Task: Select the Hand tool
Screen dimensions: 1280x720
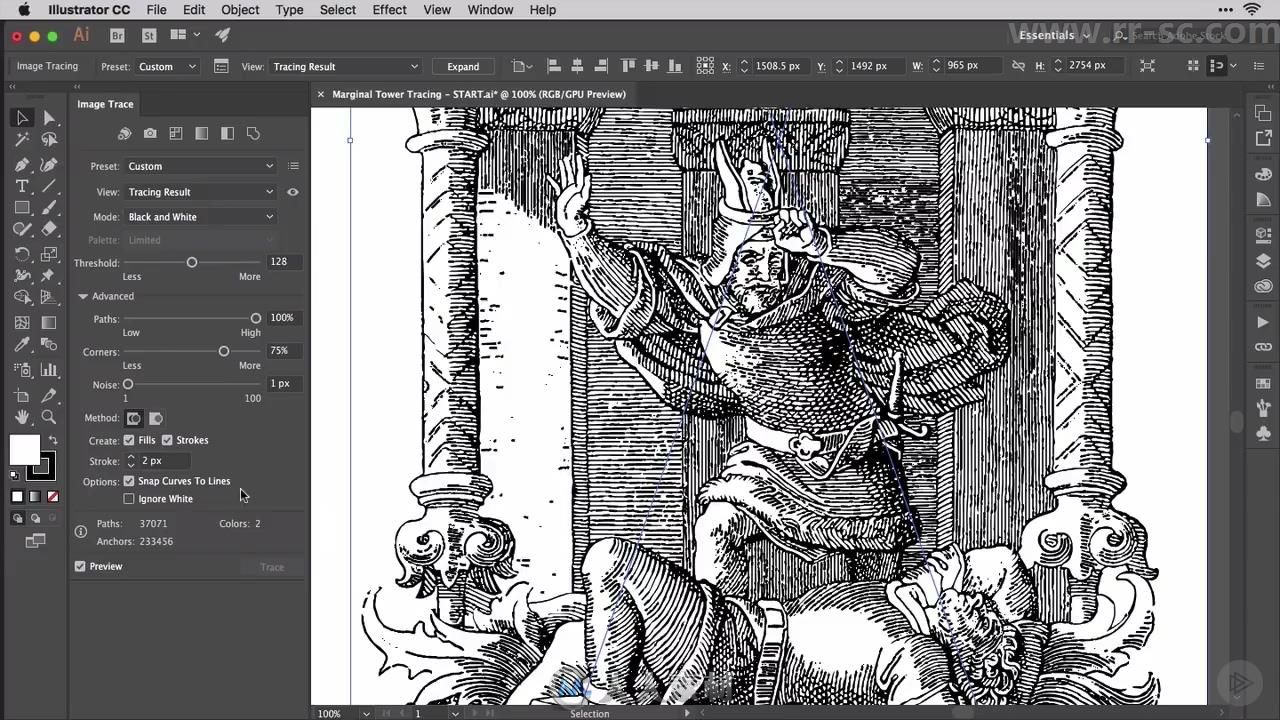Action: pos(22,417)
